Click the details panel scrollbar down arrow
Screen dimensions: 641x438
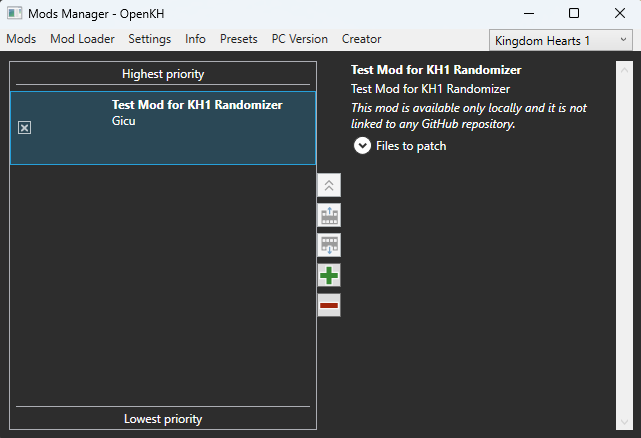pos(624,422)
